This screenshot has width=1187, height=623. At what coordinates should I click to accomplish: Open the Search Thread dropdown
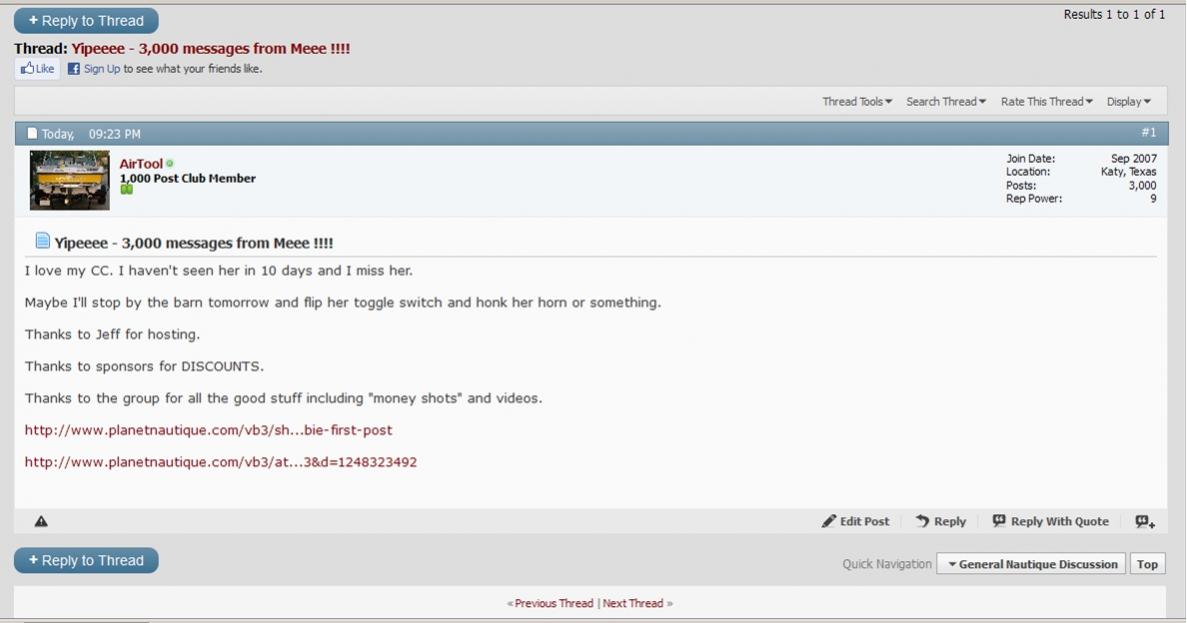pos(945,102)
